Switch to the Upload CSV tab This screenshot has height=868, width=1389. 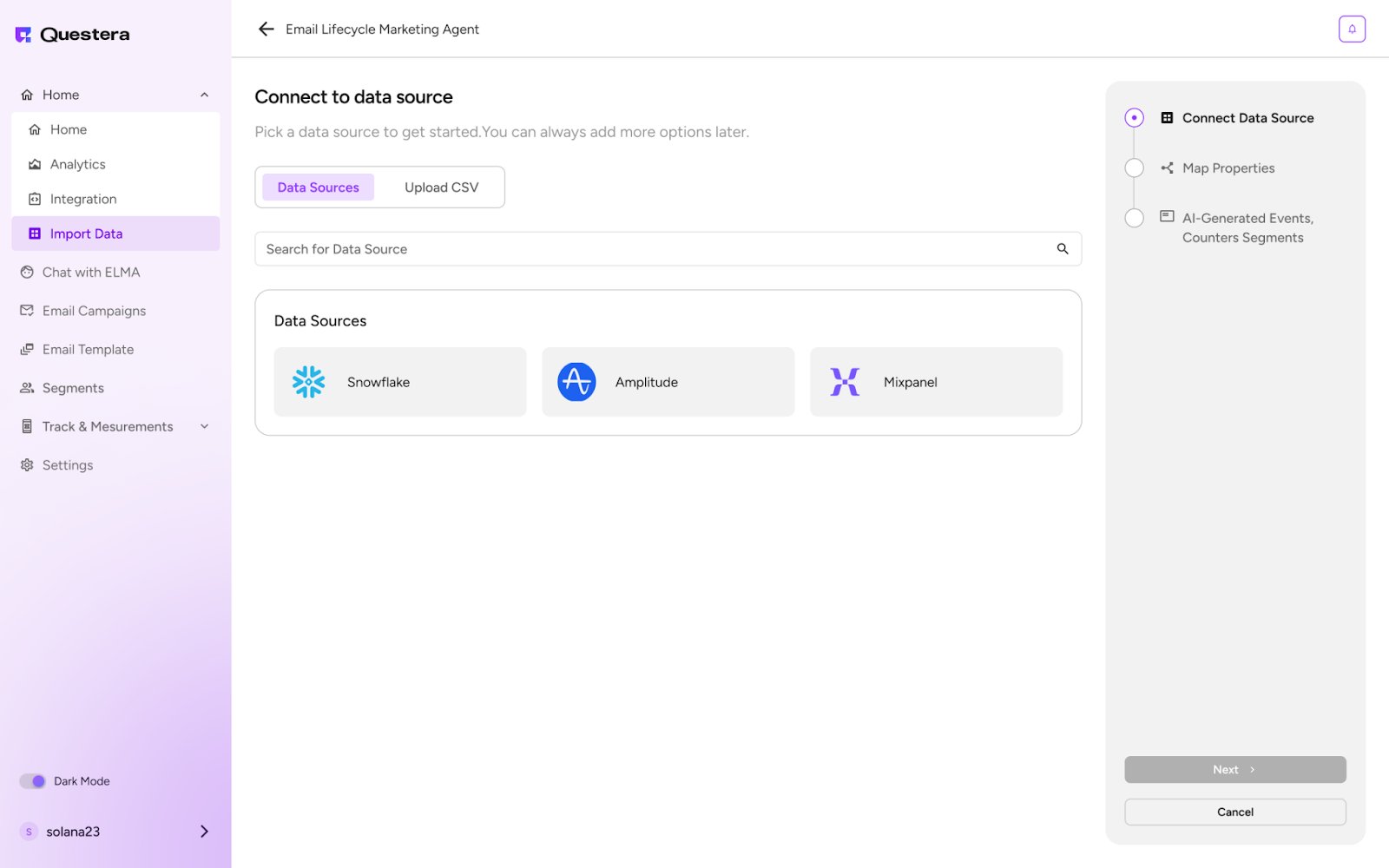pyautogui.click(x=441, y=187)
